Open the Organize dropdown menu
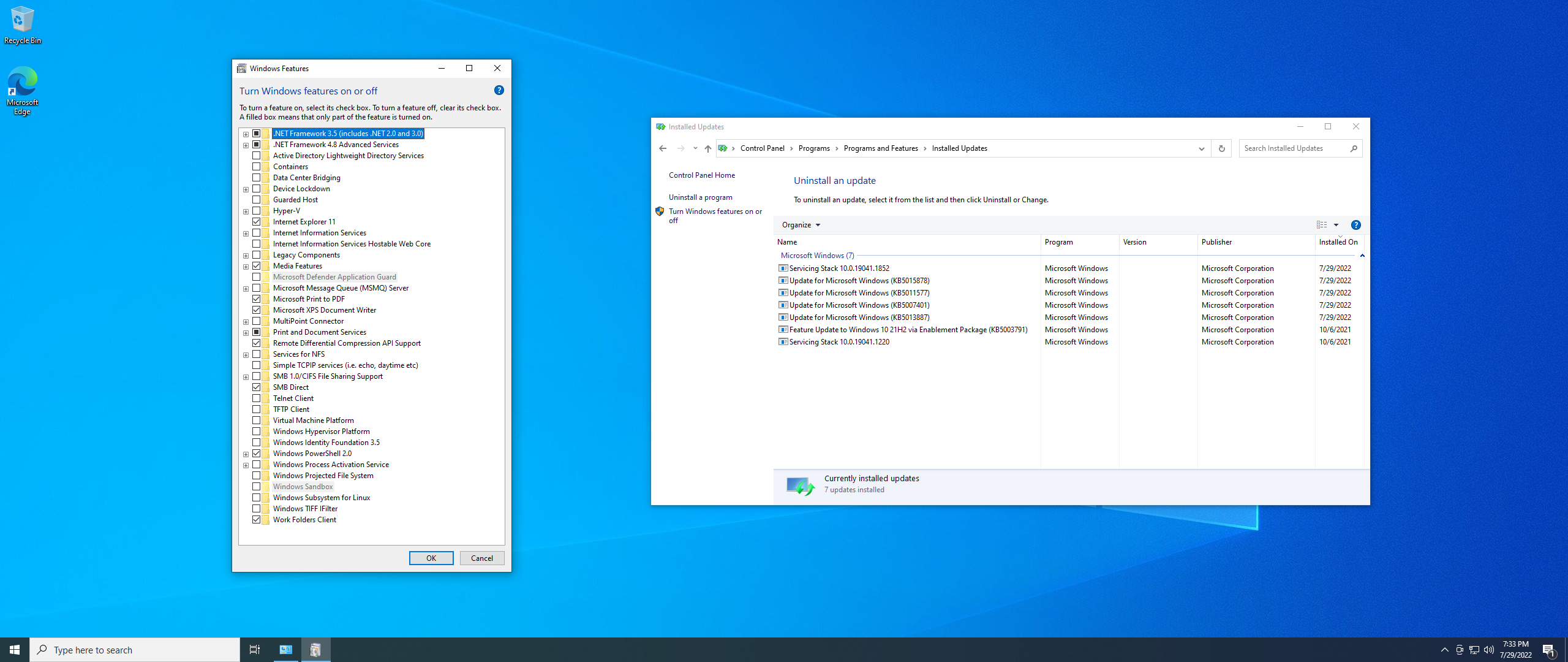This screenshot has width=1568, height=662. point(801,225)
